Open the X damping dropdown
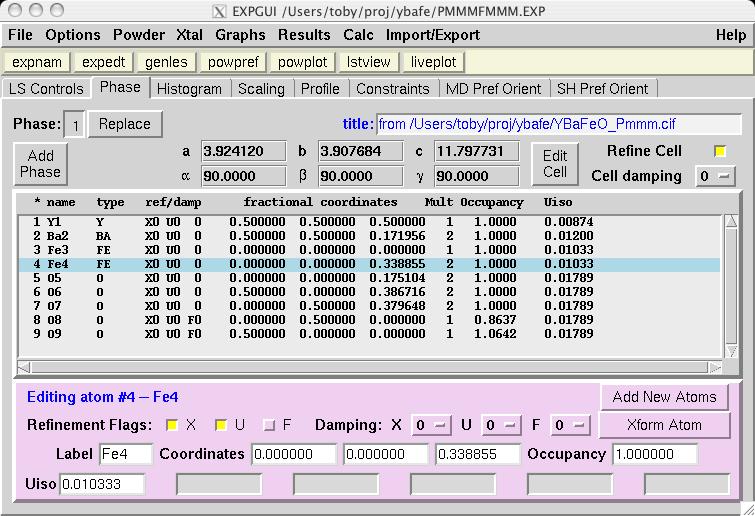Screen dimensions: 755x516 pos(431,425)
